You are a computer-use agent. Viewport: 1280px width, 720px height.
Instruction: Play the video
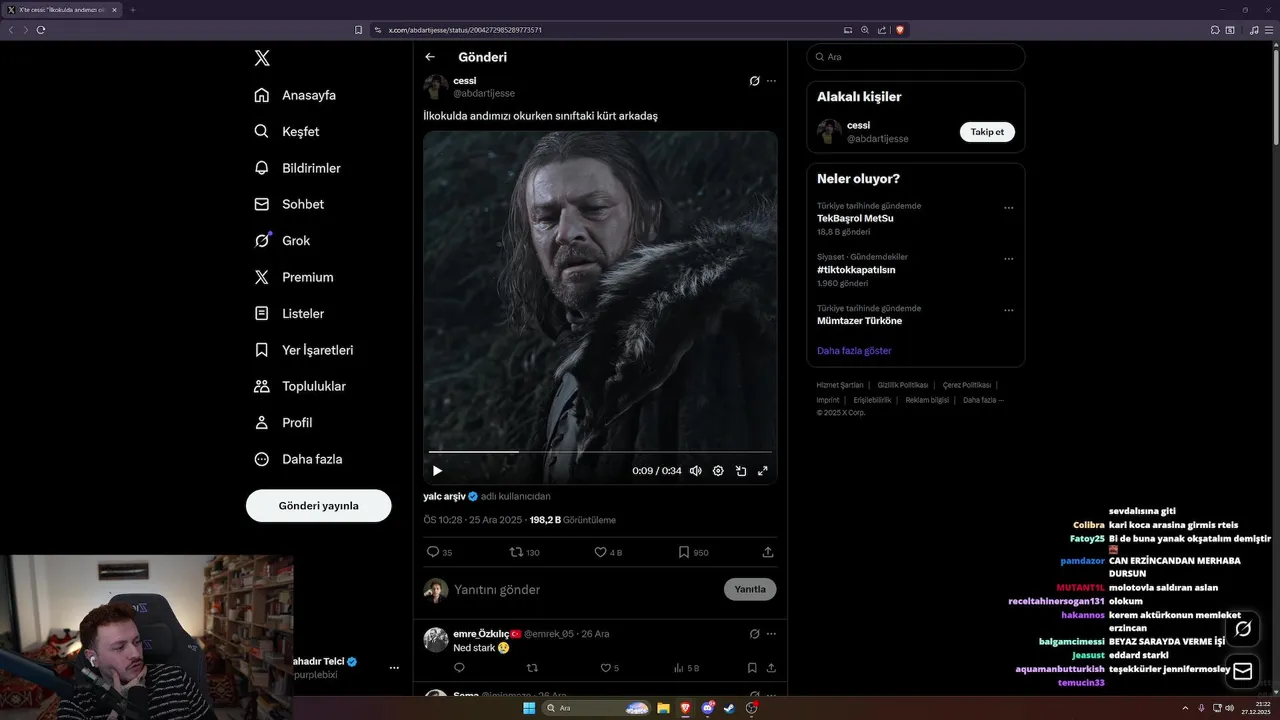pos(437,471)
